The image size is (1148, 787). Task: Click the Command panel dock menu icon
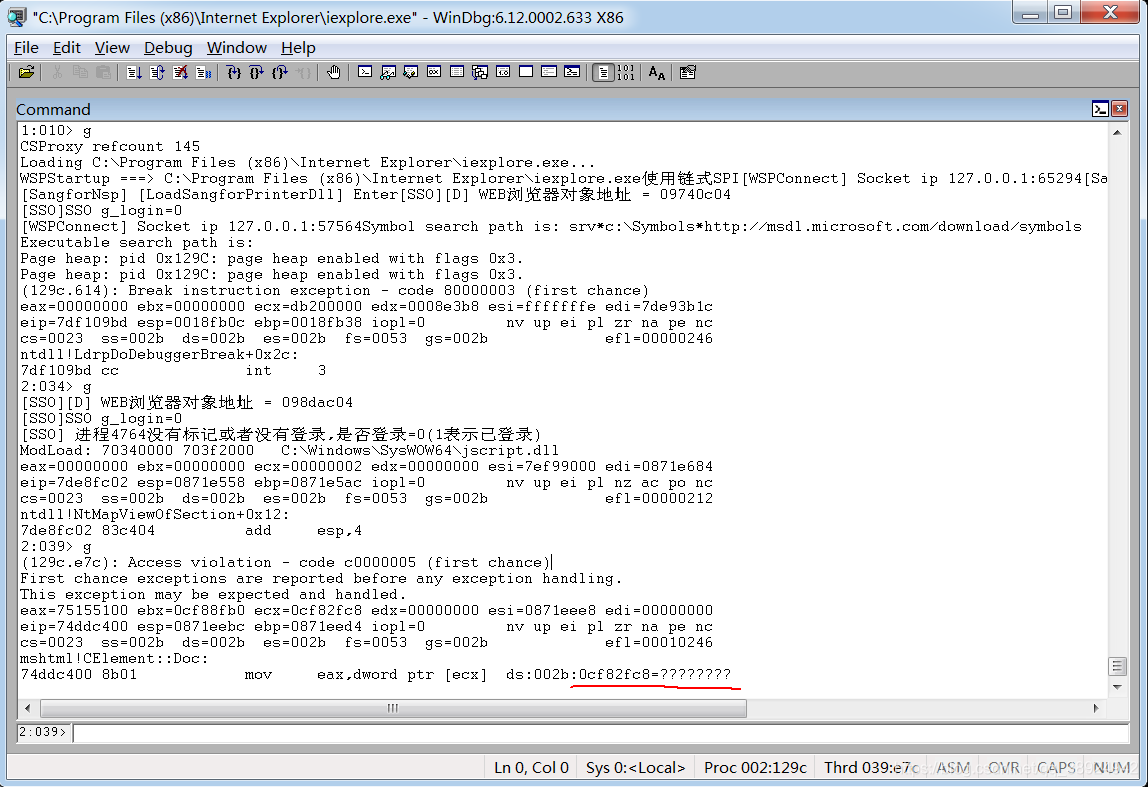click(x=1100, y=109)
